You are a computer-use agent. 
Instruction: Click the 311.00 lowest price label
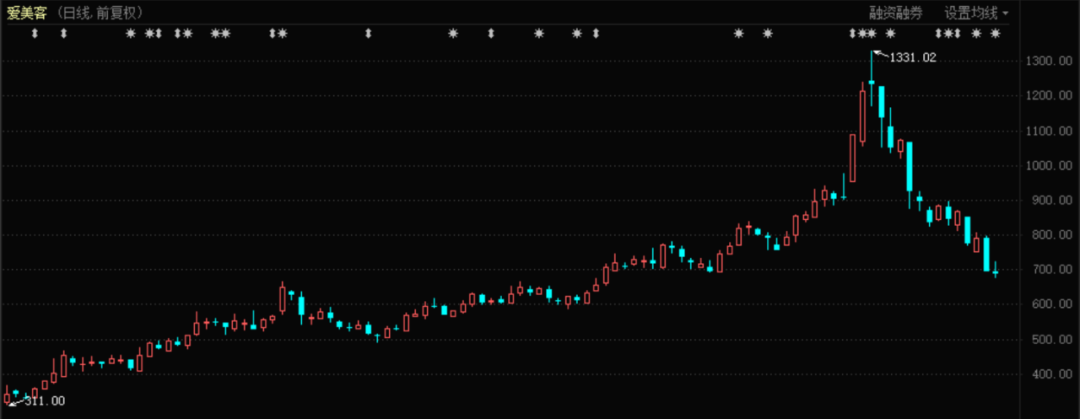point(45,401)
